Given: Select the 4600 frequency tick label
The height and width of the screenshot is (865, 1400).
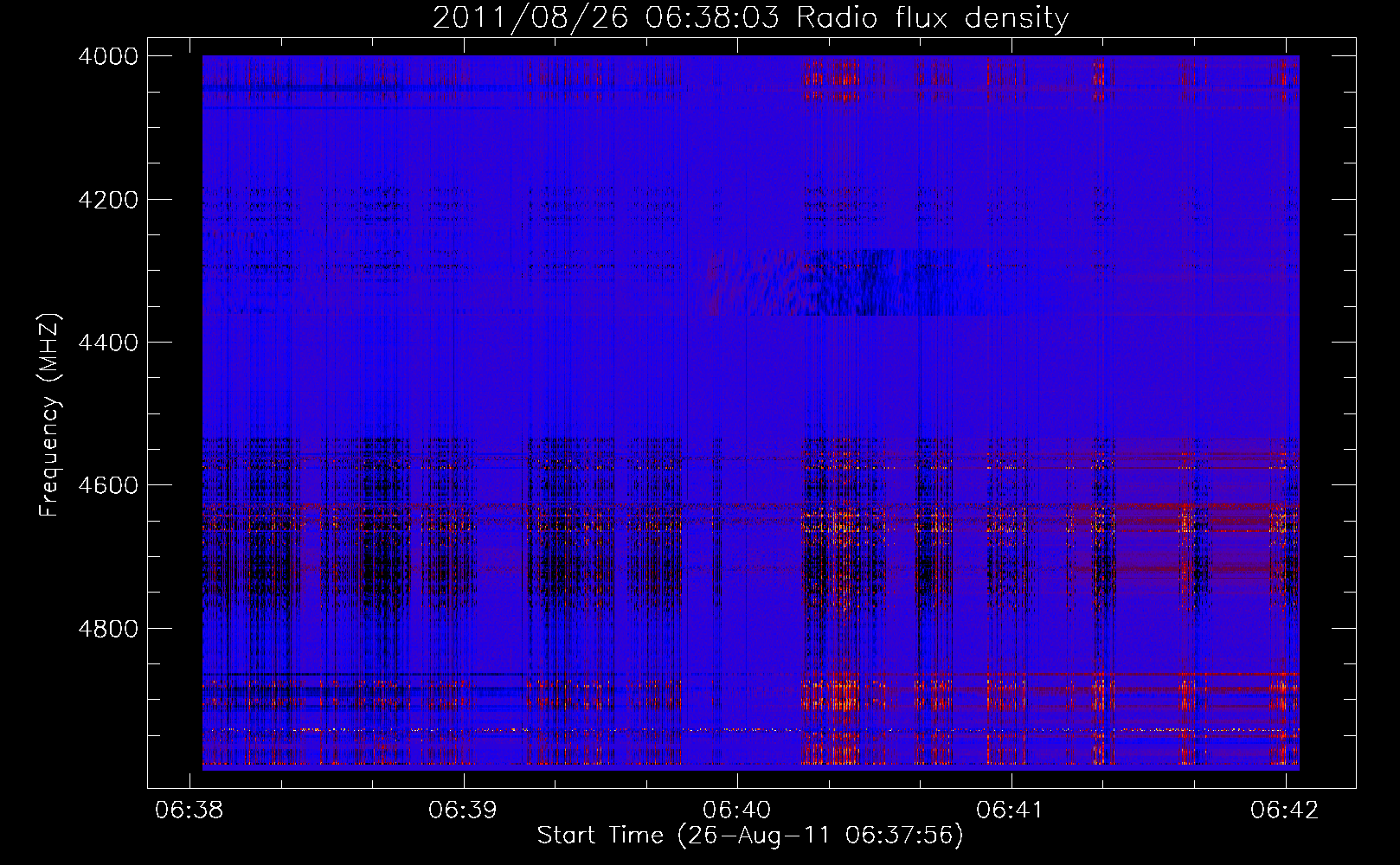Looking at the screenshot, I should point(108,485).
